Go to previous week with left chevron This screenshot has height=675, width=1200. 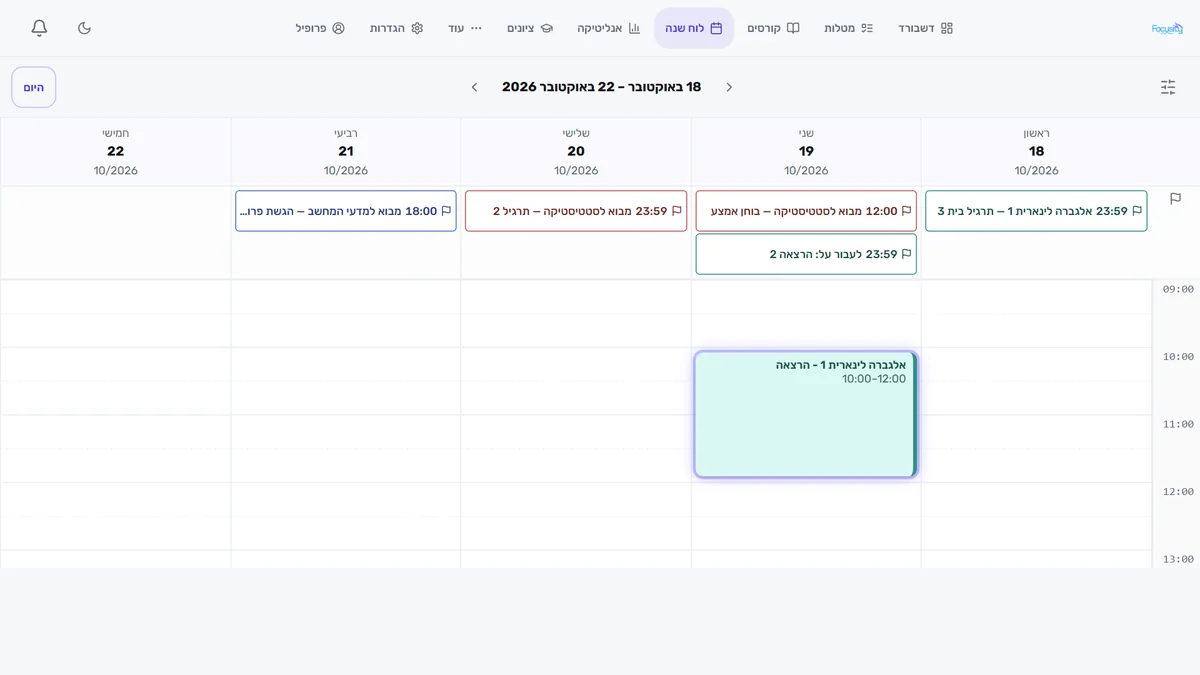point(474,87)
